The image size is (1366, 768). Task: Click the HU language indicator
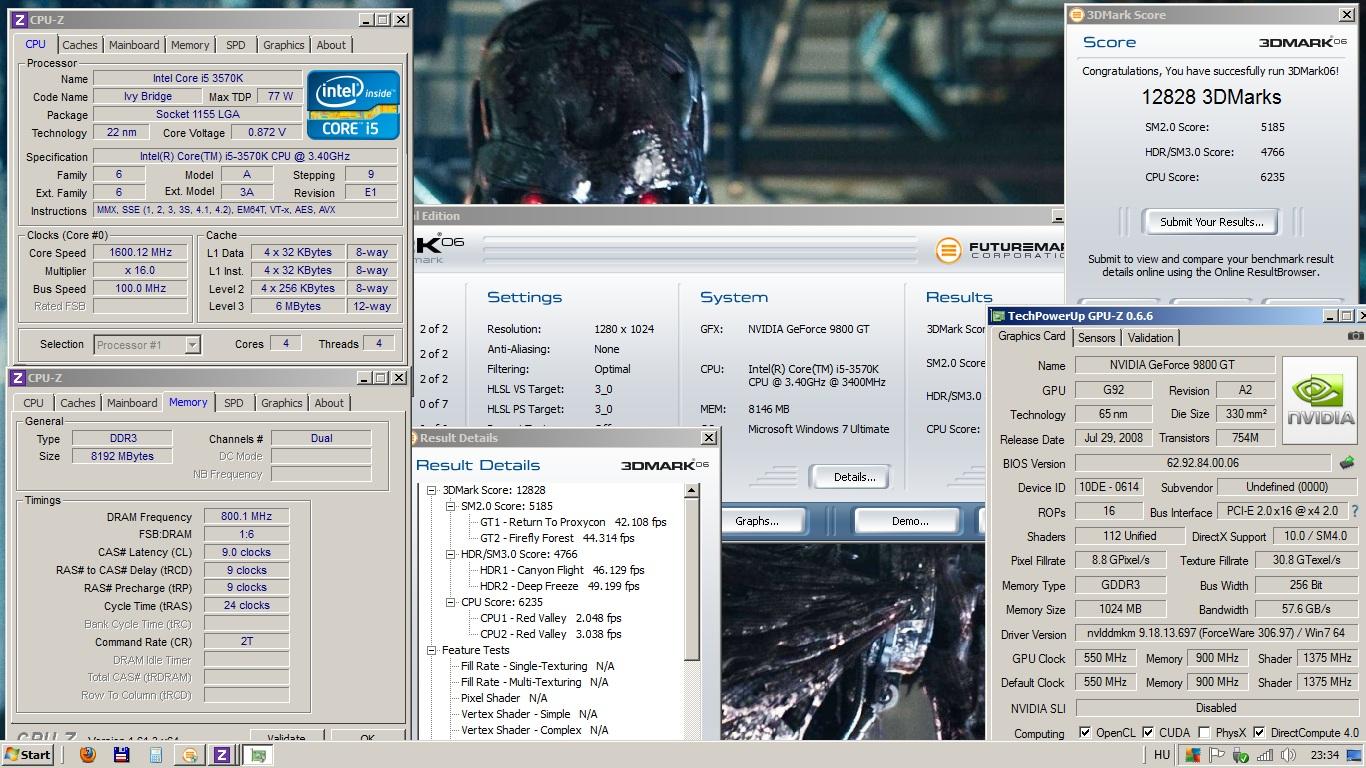1161,755
